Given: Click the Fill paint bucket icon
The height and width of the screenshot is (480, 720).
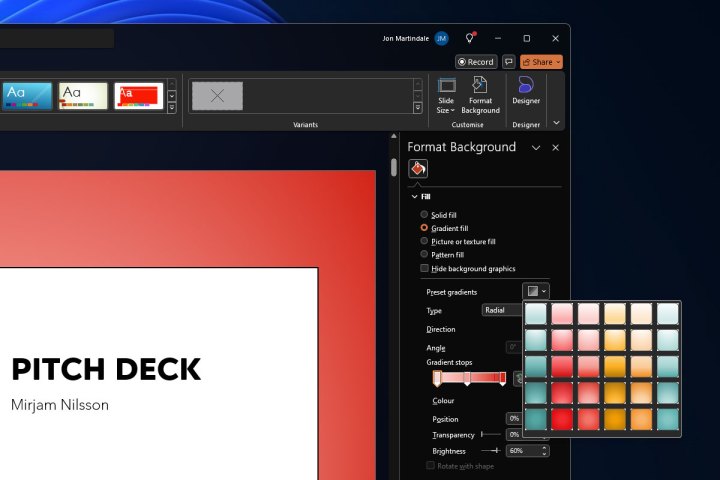Looking at the screenshot, I should 418,168.
